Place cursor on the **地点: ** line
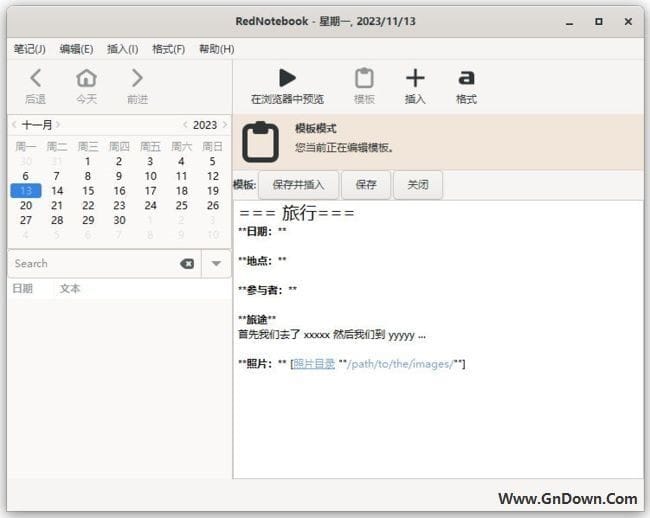650x518 pixels. (x=262, y=261)
